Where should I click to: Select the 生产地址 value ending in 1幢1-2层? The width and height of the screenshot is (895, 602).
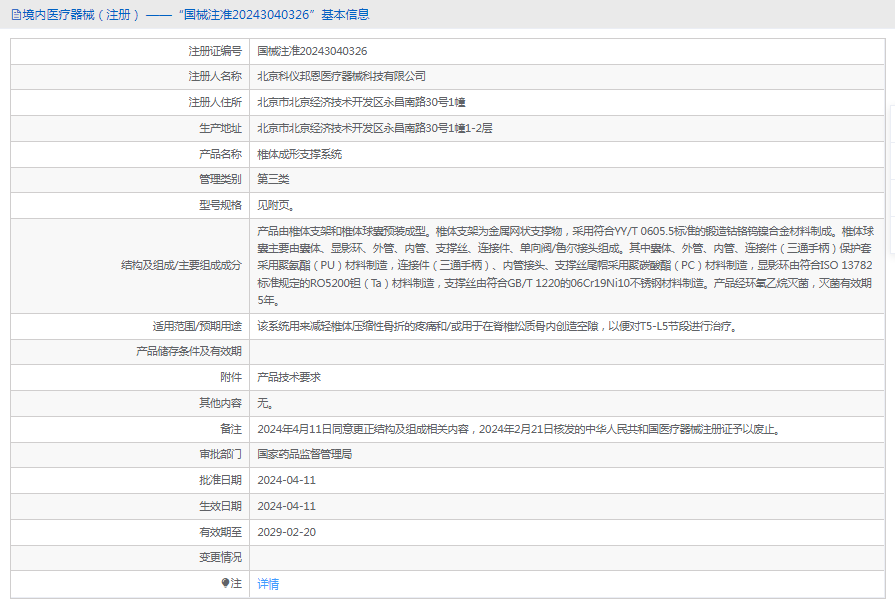375,128
